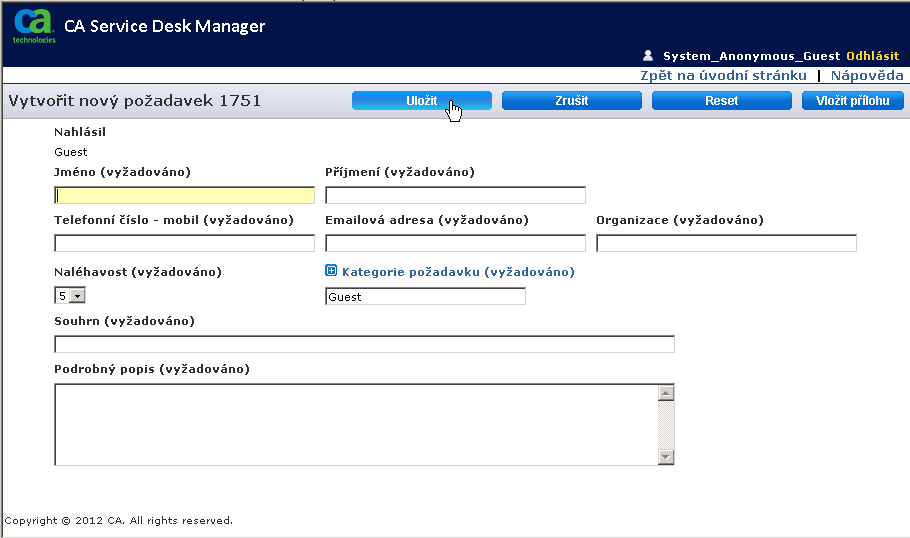Click the Příjmení (vyžadováno) label
This screenshot has width=910, height=538.
[400, 172]
